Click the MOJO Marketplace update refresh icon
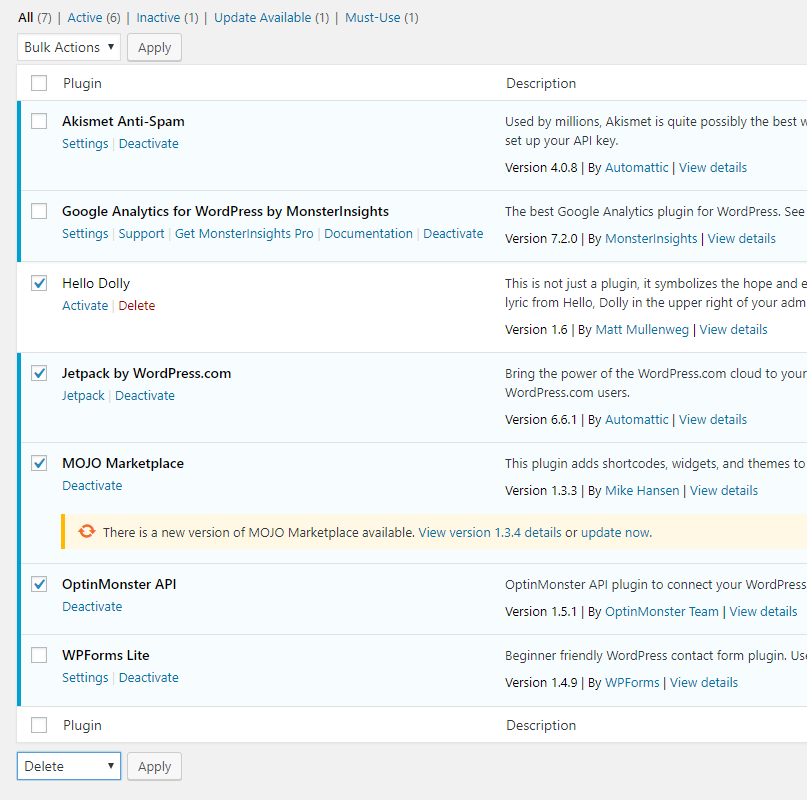Screen dimensions: 807x800 click(x=87, y=531)
